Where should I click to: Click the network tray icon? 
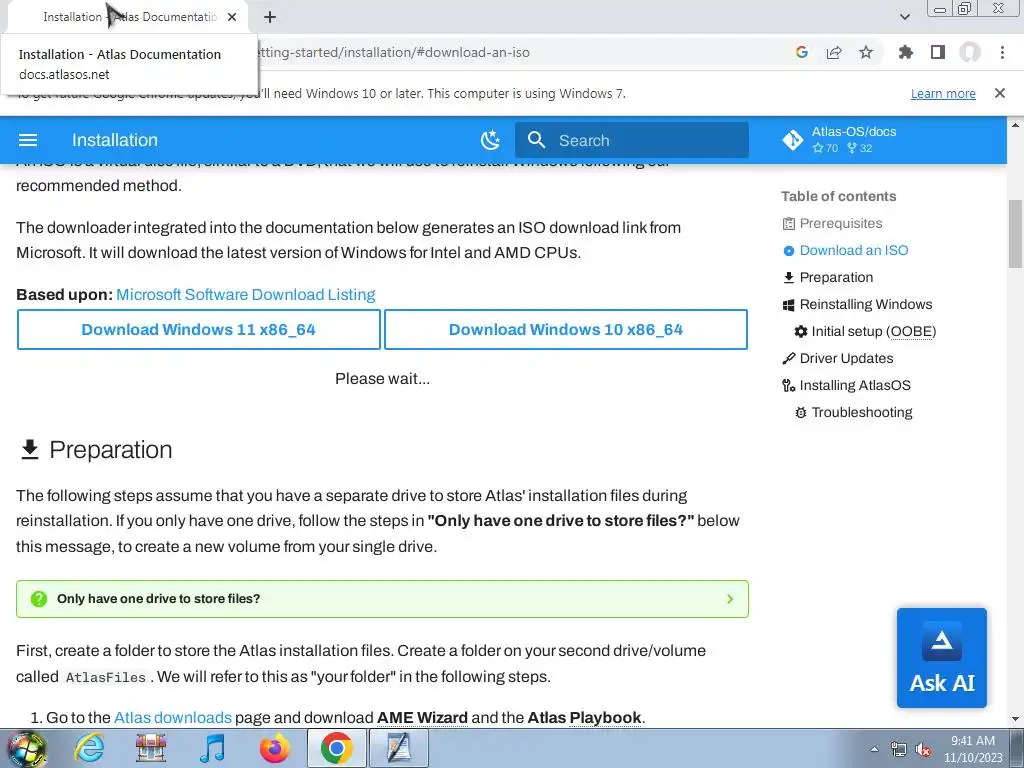pos(899,750)
